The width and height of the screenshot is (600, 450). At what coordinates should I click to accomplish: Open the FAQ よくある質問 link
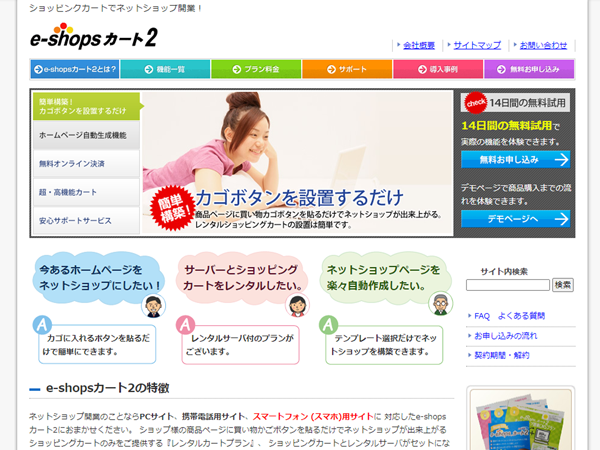point(509,316)
